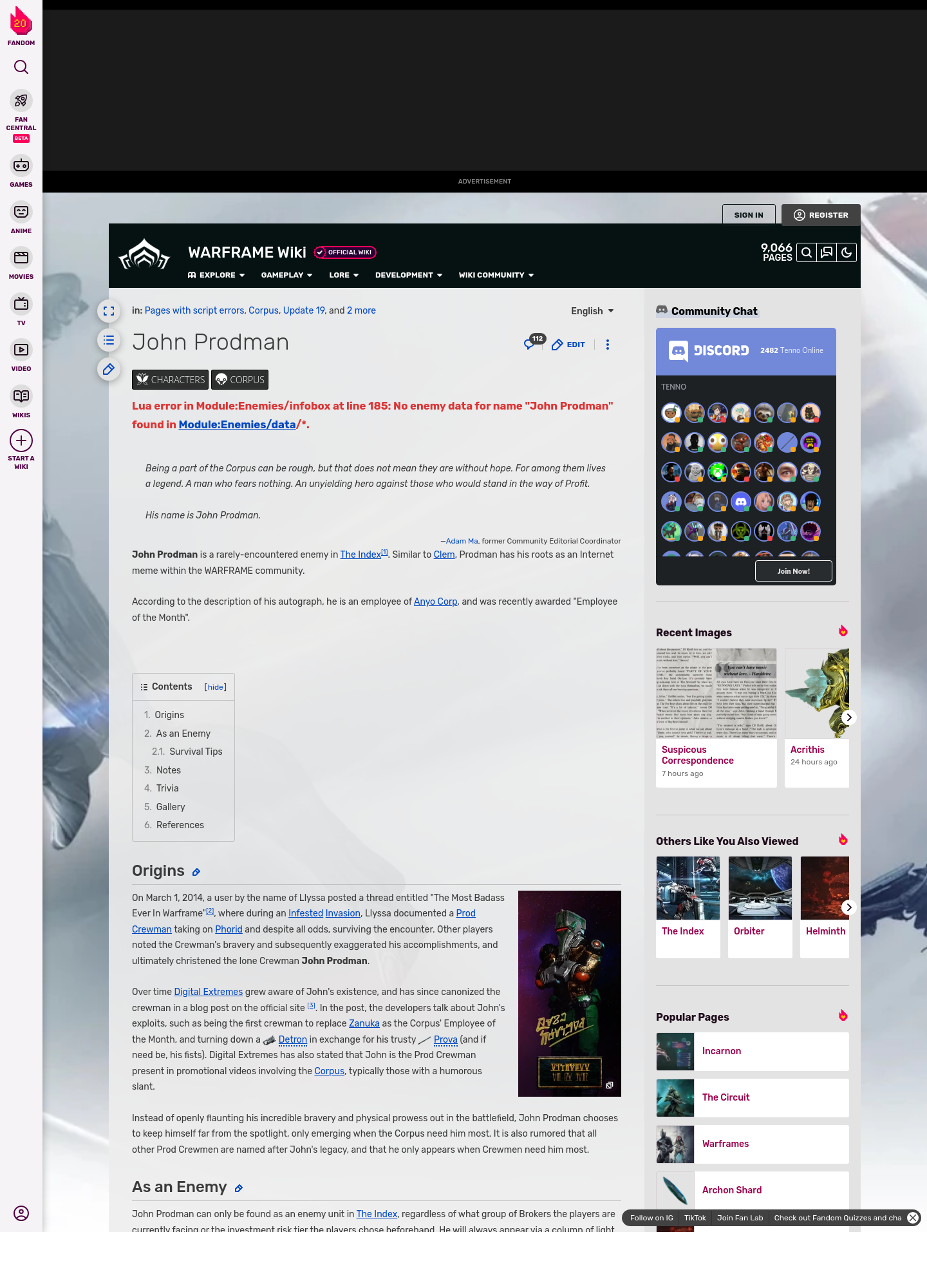Open the Lore dropdown menu
The image size is (927, 1288).
tap(344, 275)
